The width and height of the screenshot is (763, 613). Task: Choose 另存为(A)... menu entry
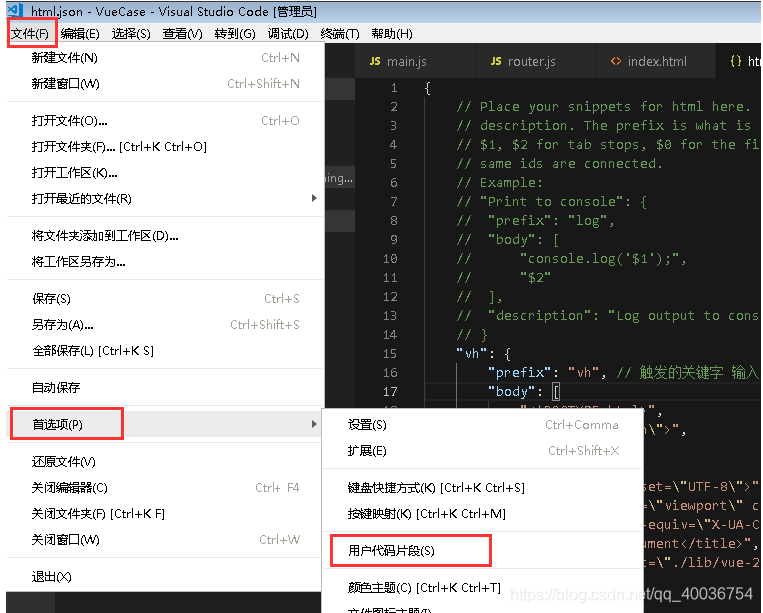[165, 325]
